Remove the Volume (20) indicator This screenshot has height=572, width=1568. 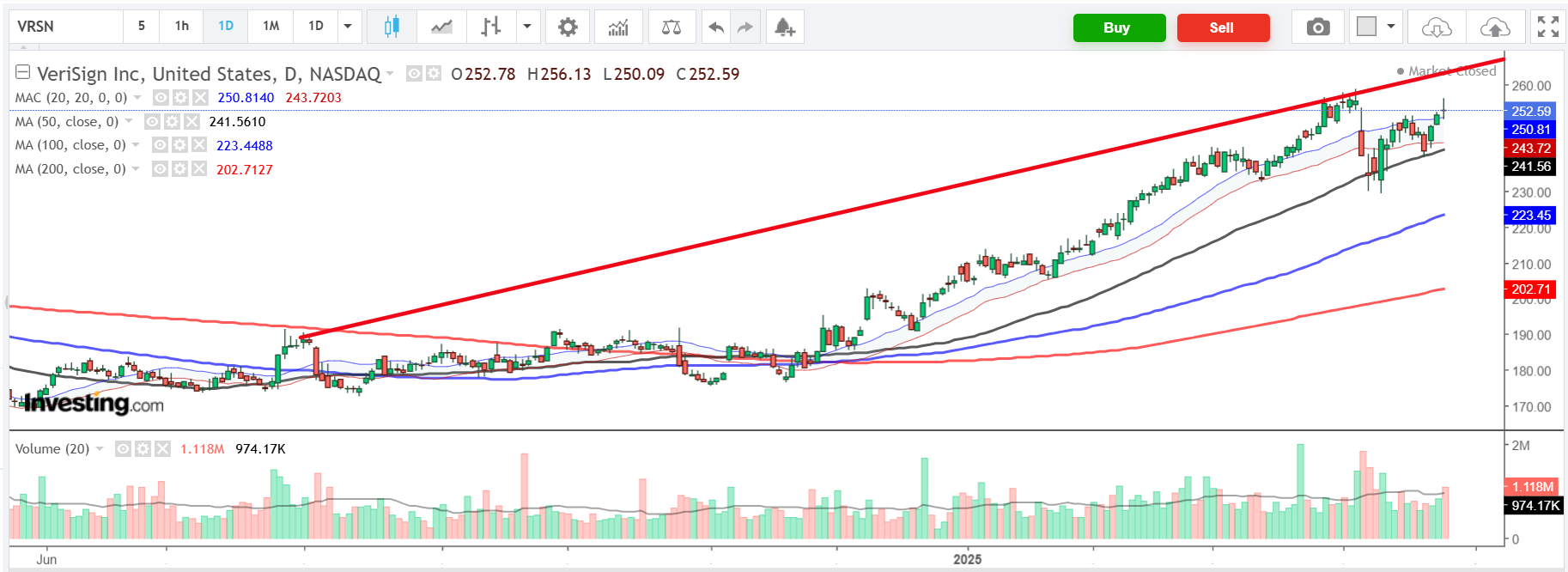(x=162, y=448)
